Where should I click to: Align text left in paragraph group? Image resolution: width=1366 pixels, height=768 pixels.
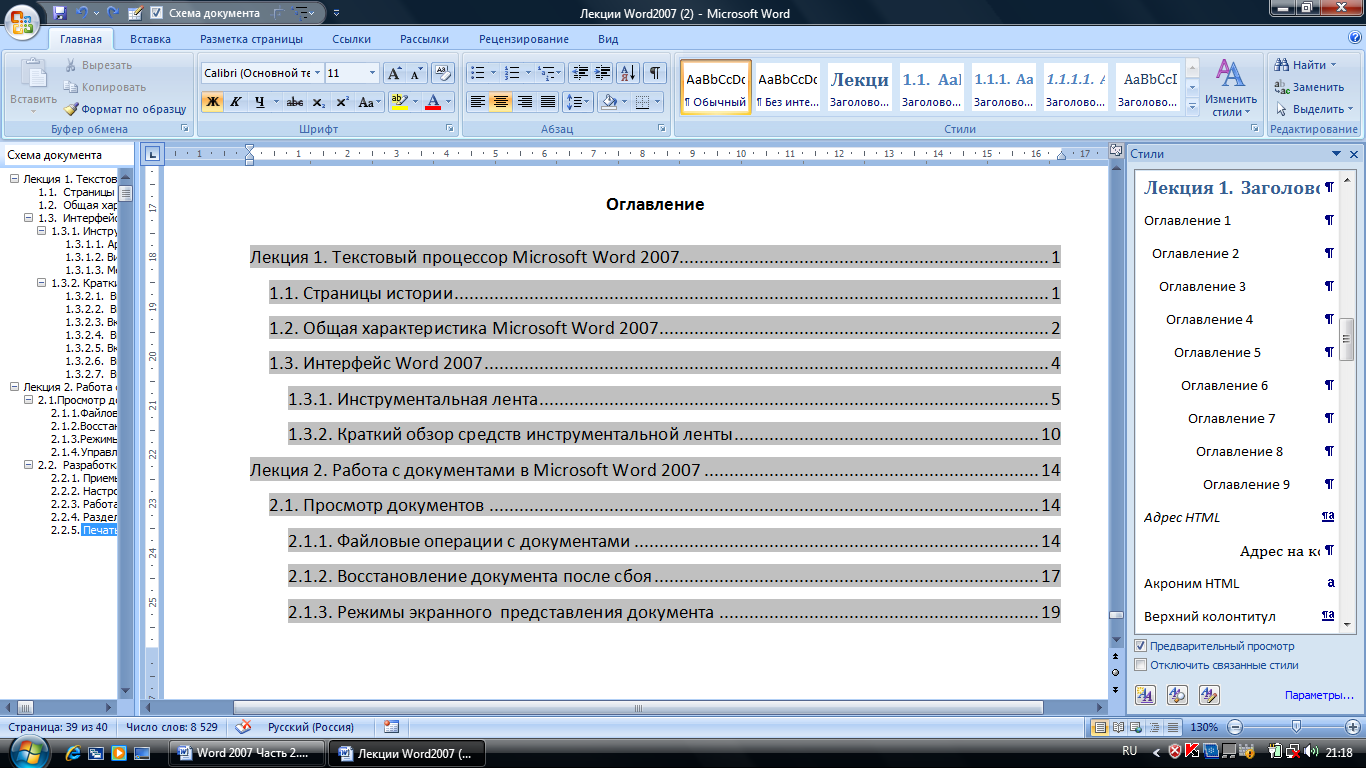point(478,102)
